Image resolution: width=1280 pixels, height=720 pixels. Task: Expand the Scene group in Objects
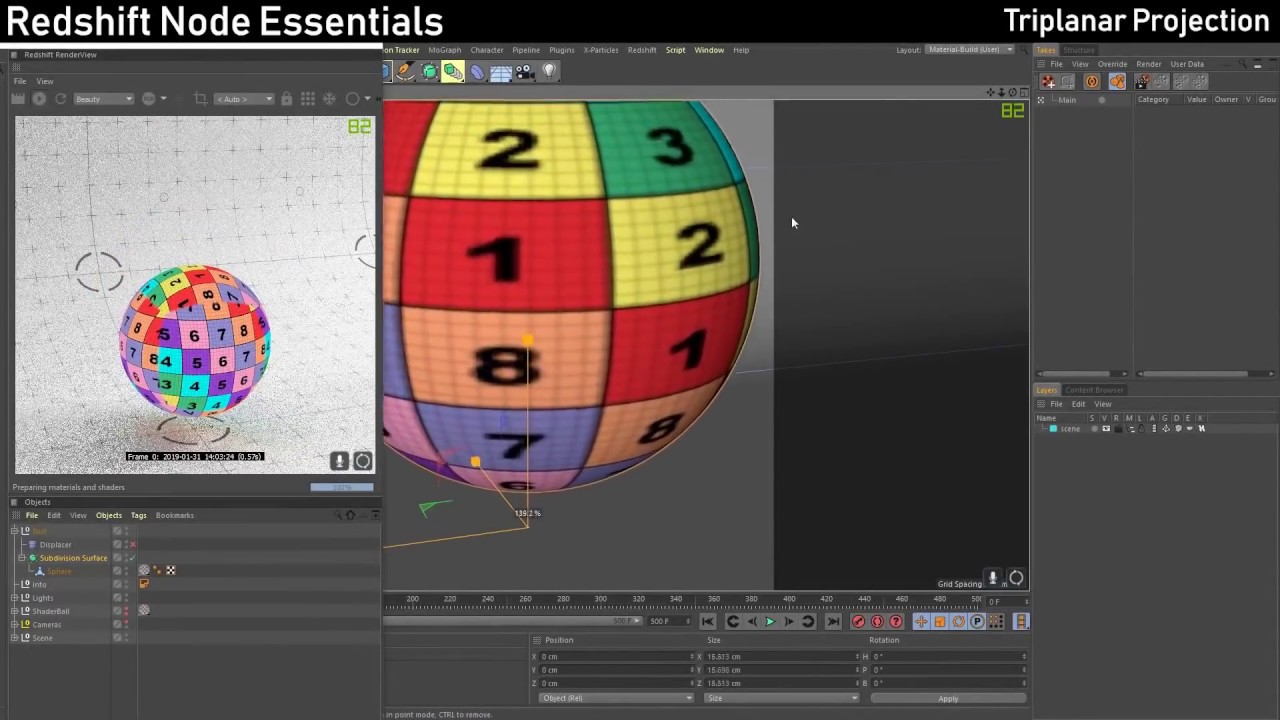15,637
